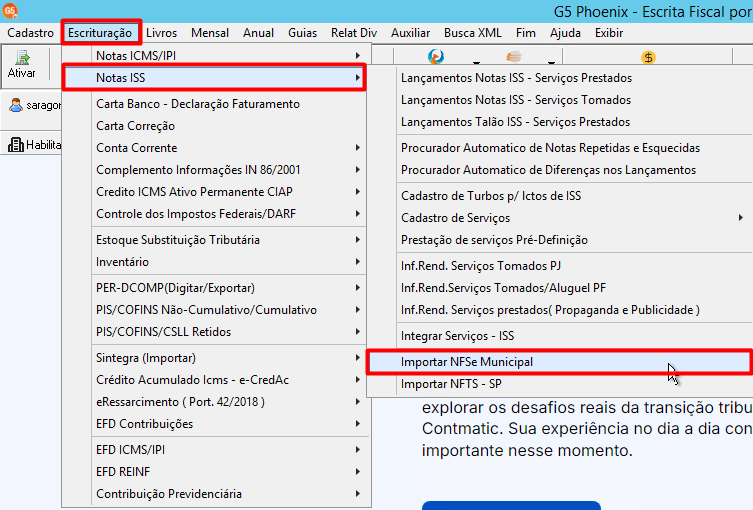Open the Escrituração menu
Image resolution: width=753 pixels, height=510 pixels.
point(100,33)
